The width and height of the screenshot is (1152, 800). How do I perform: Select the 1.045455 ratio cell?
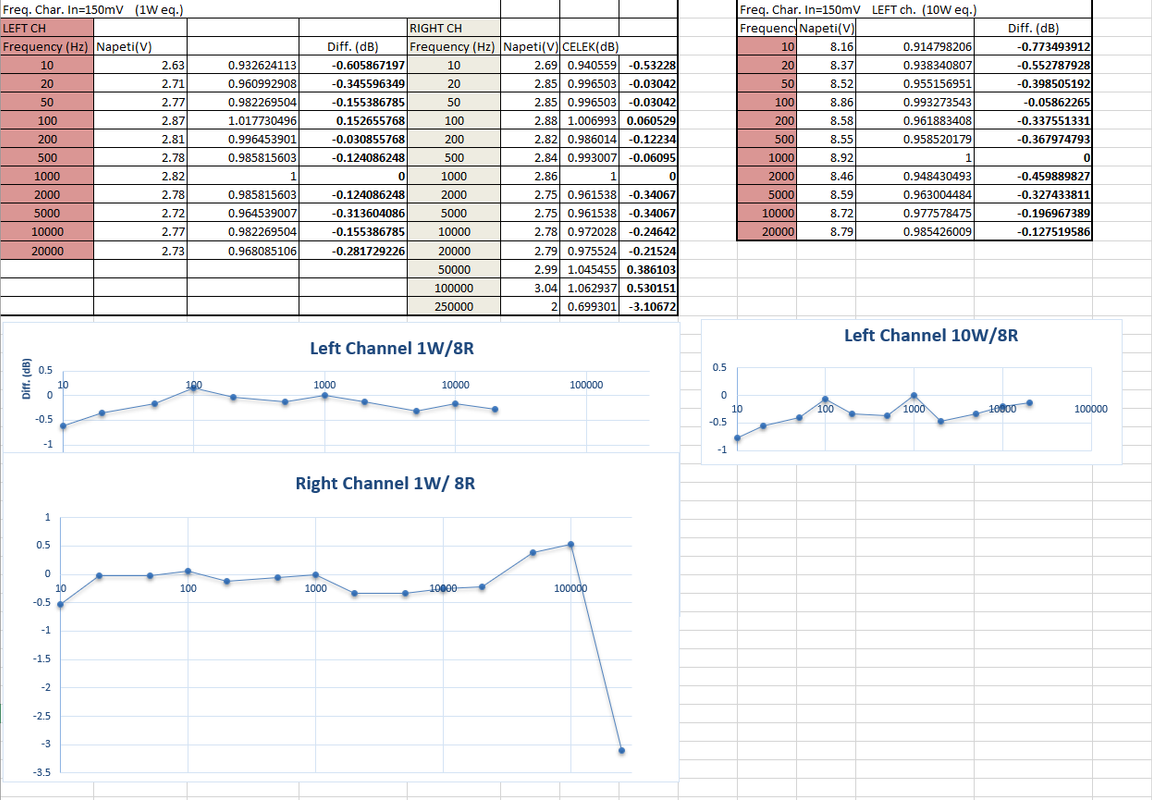coord(589,270)
